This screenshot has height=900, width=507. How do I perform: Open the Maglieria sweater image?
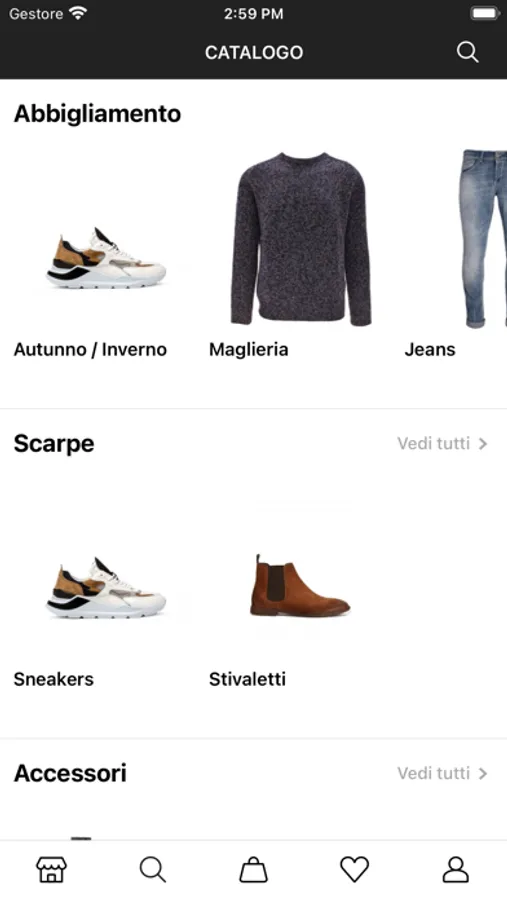[301, 239]
